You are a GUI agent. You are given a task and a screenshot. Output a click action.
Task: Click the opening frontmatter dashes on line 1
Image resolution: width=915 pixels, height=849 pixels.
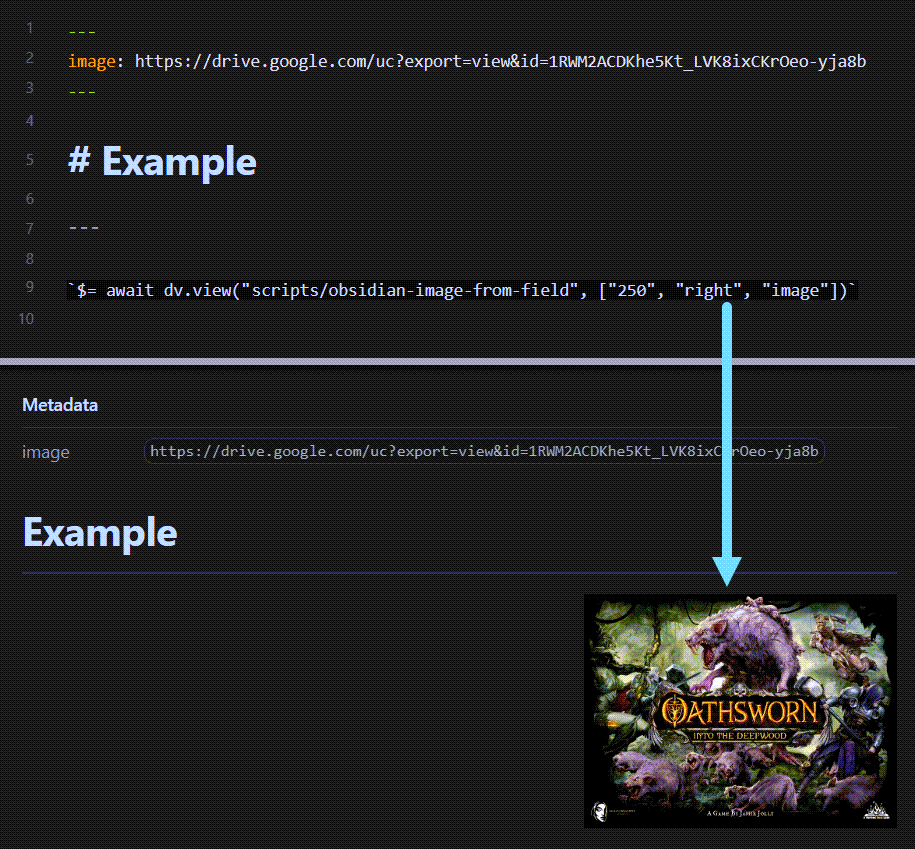82,32
